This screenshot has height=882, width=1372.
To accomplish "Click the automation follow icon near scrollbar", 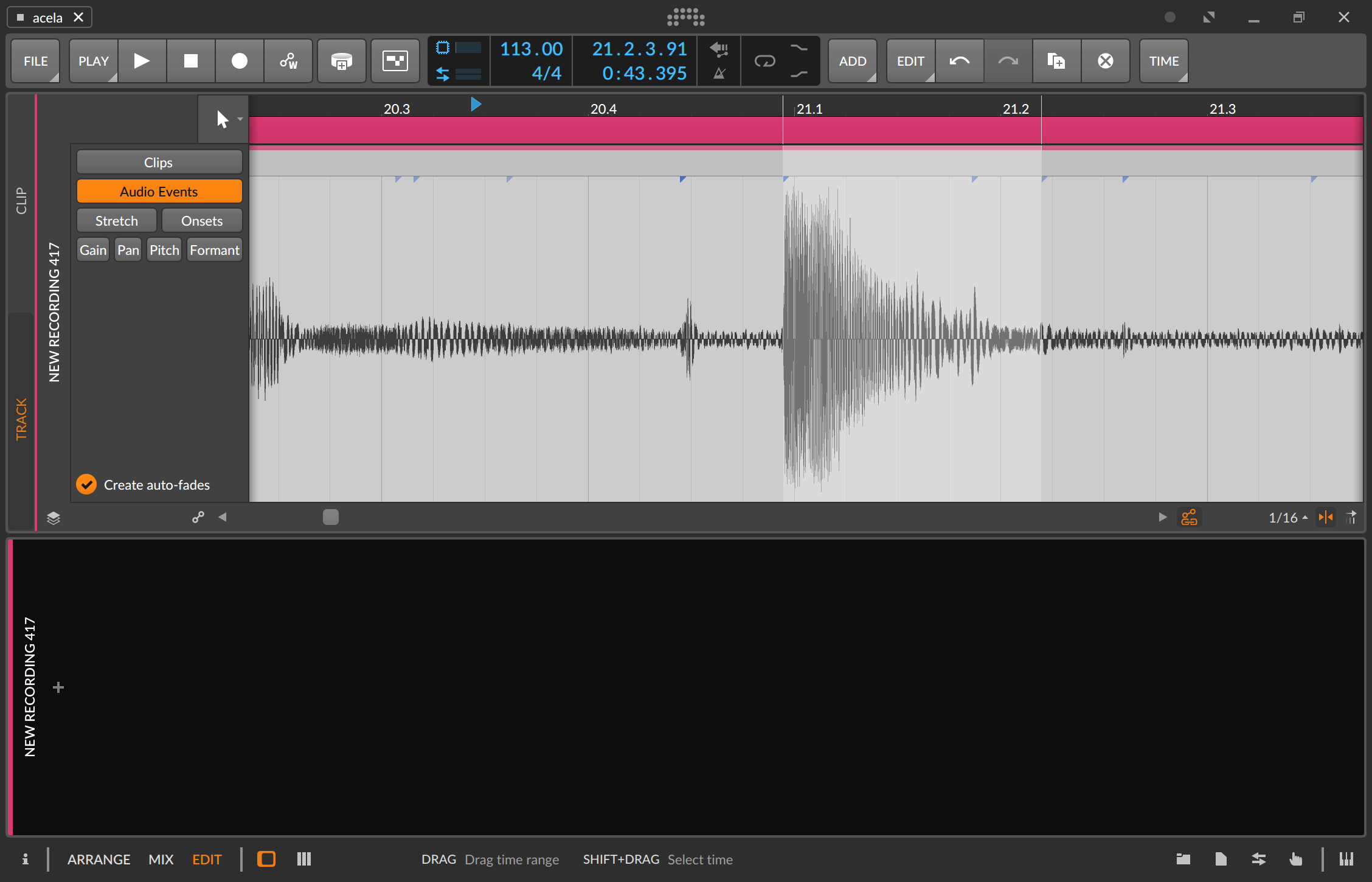I will (198, 517).
